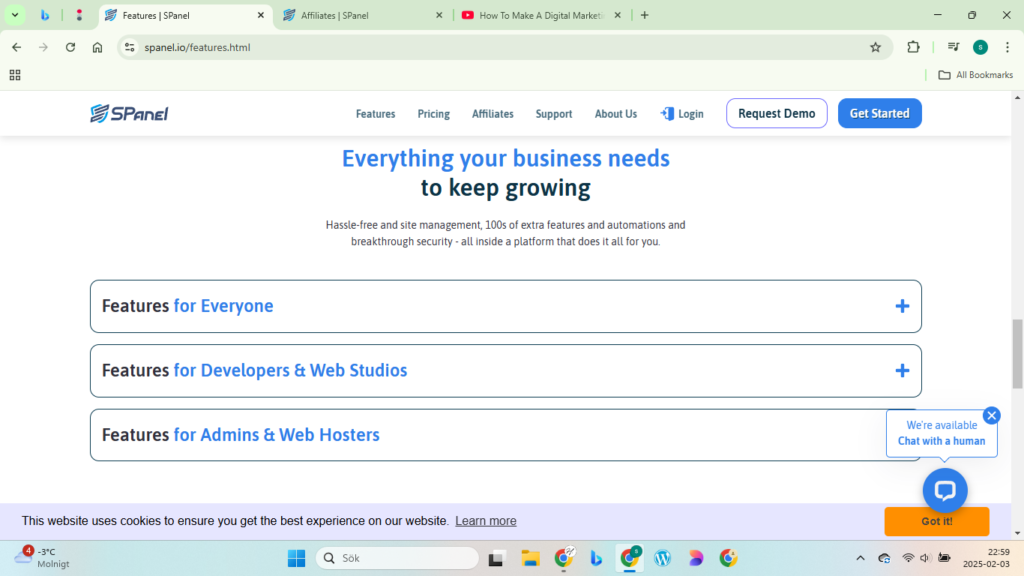
Task: Open the tab search dropdown
Action: coord(14,15)
